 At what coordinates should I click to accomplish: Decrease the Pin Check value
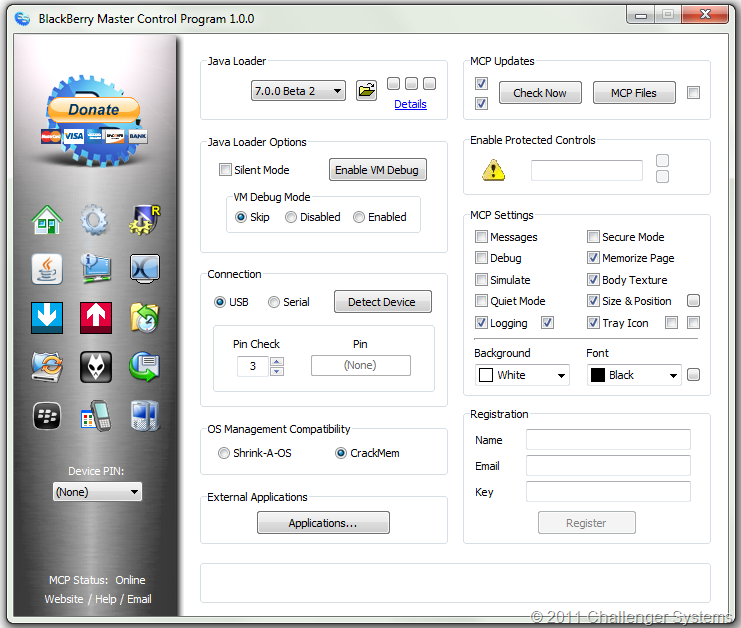click(277, 371)
